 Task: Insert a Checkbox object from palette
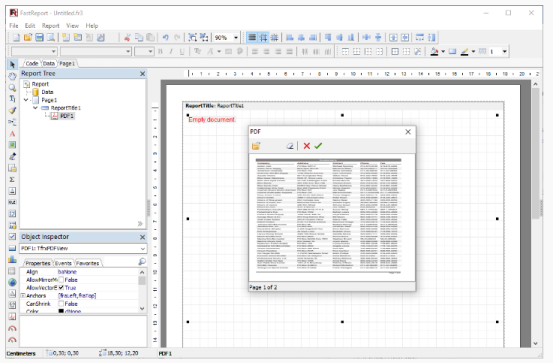click(x=12, y=236)
